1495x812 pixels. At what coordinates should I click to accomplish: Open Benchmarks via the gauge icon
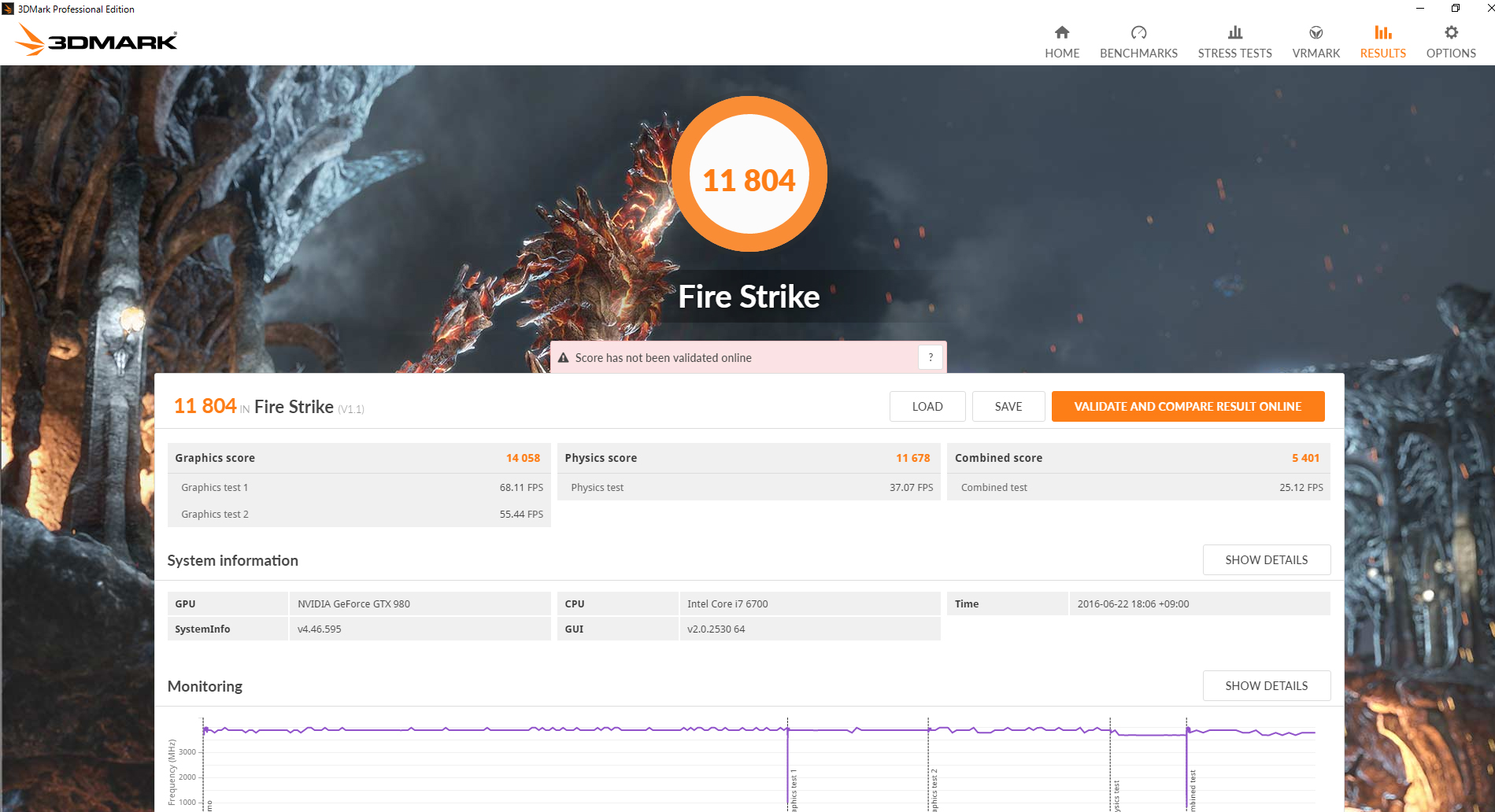pos(1138,32)
